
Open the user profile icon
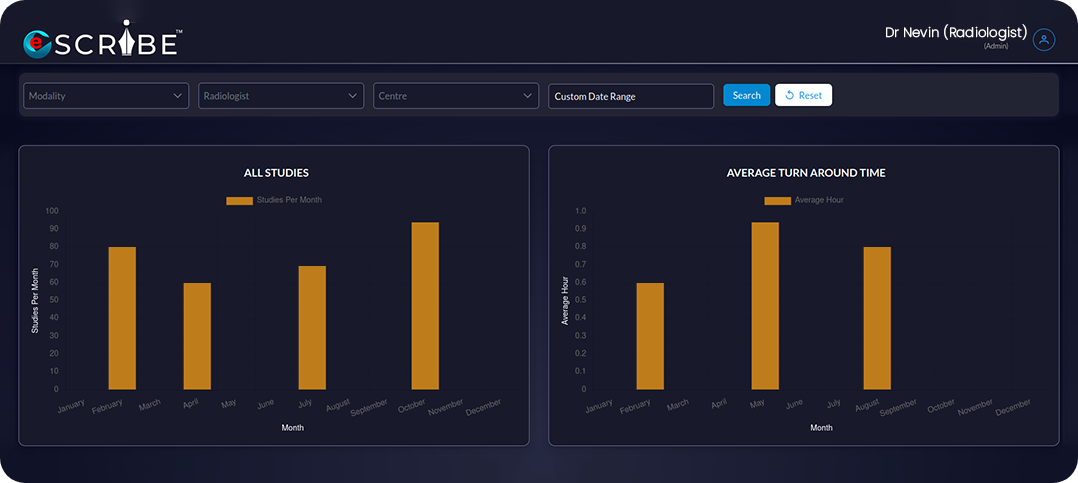tap(1044, 40)
